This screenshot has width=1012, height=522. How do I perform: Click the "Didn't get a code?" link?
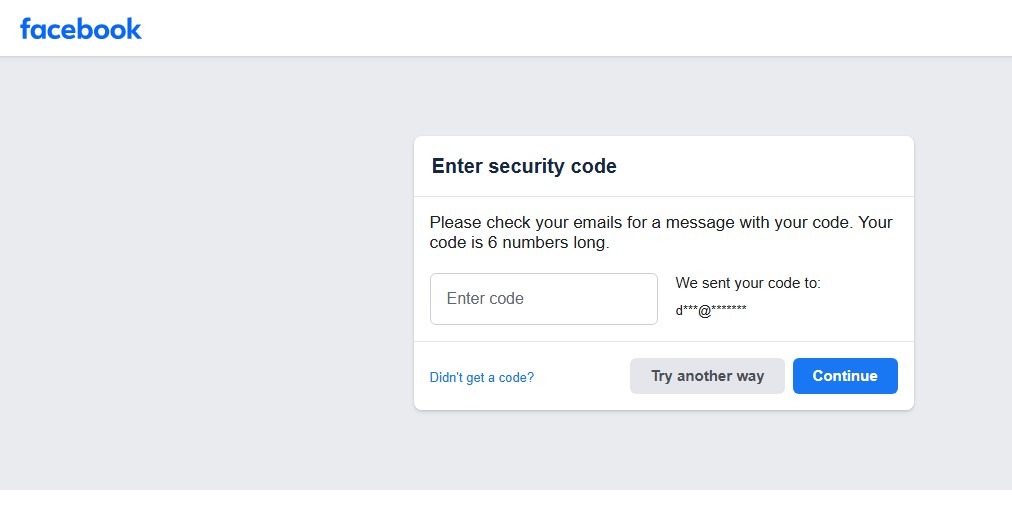[481, 377]
